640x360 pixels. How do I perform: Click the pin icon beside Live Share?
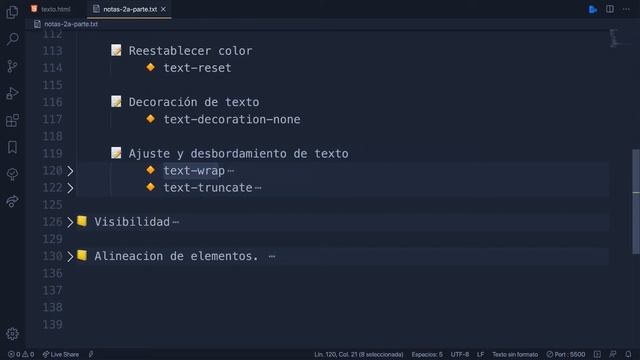click(x=91, y=354)
